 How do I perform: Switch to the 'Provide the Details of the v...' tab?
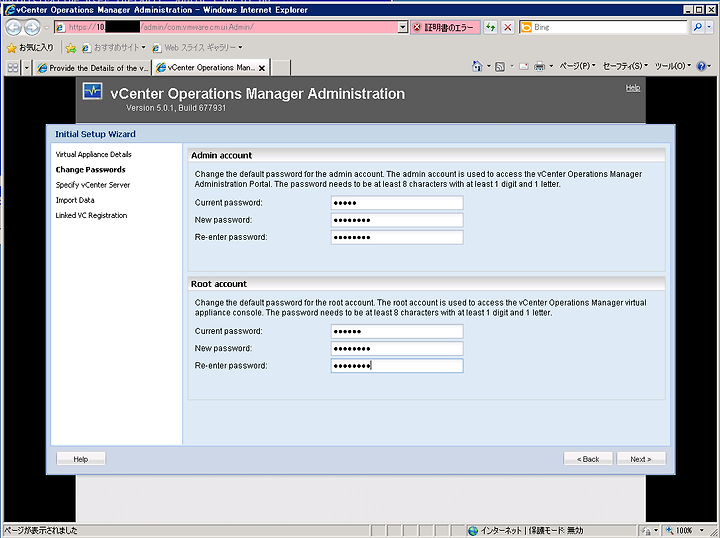[x=92, y=68]
